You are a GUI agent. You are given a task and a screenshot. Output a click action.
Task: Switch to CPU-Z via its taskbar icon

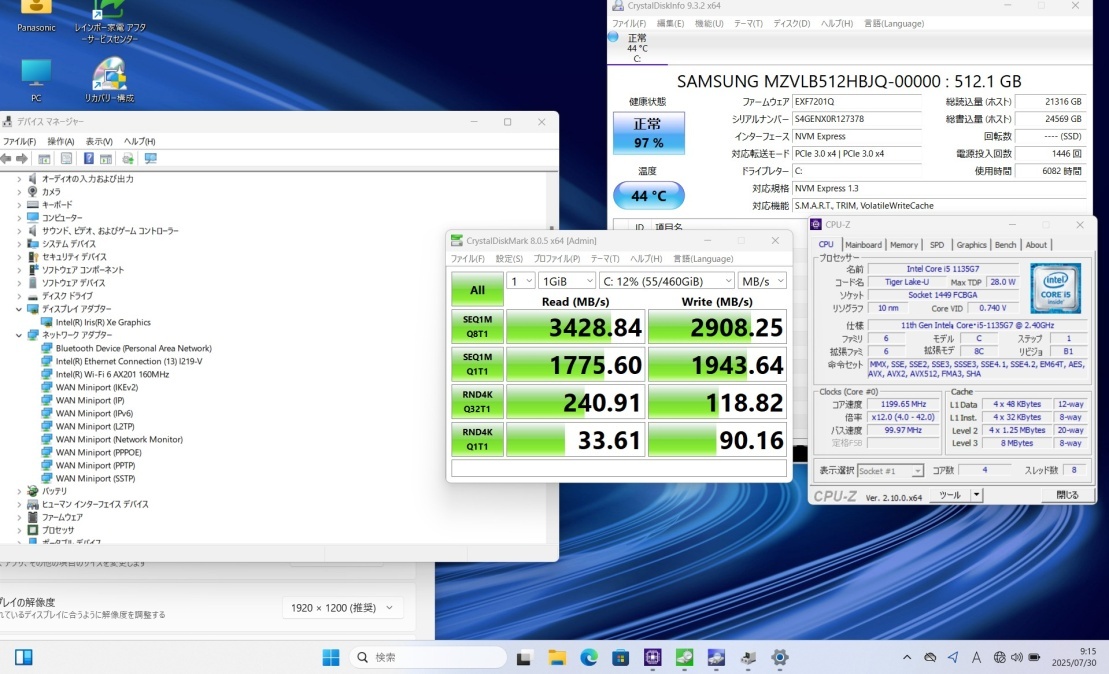click(652, 658)
